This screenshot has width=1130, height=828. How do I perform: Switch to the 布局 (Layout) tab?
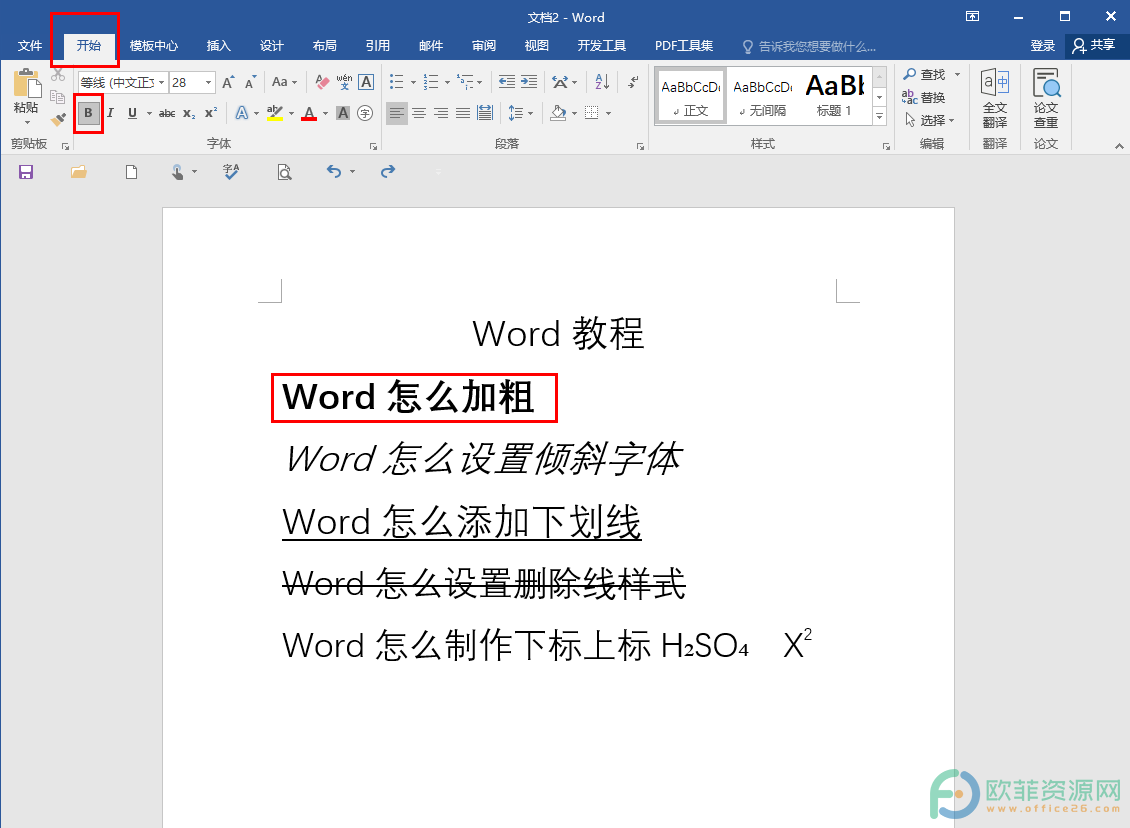point(324,45)
